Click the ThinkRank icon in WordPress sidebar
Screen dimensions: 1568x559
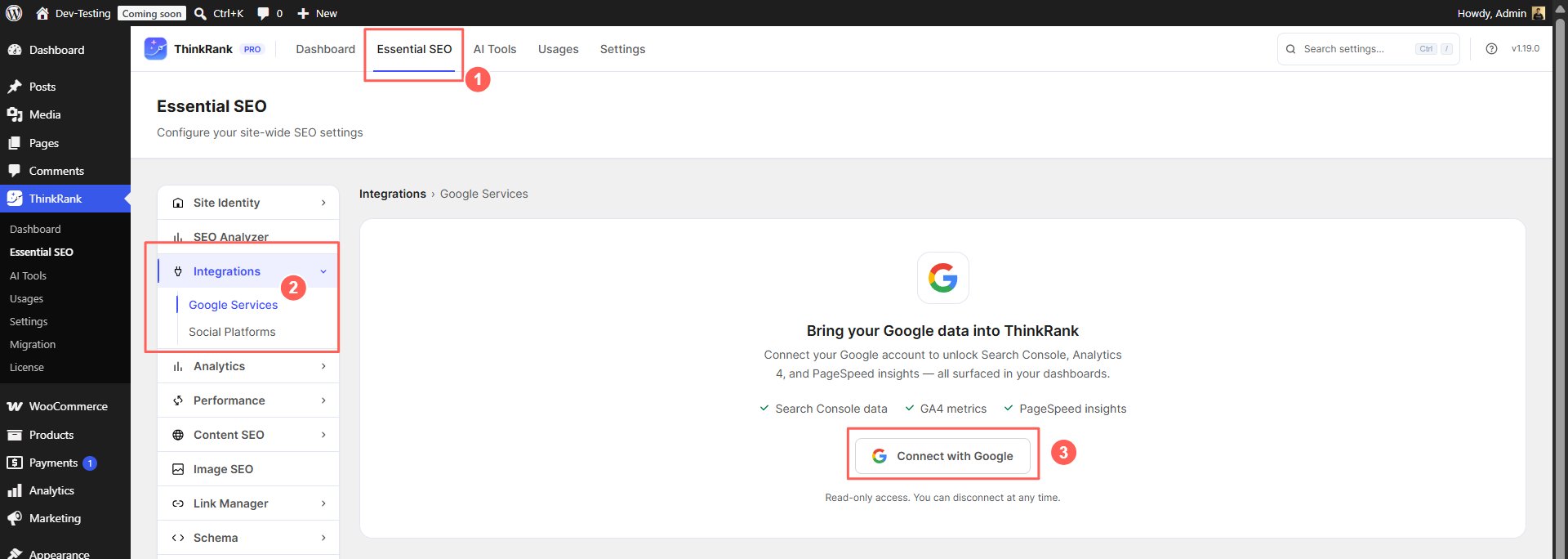point(15,199)
